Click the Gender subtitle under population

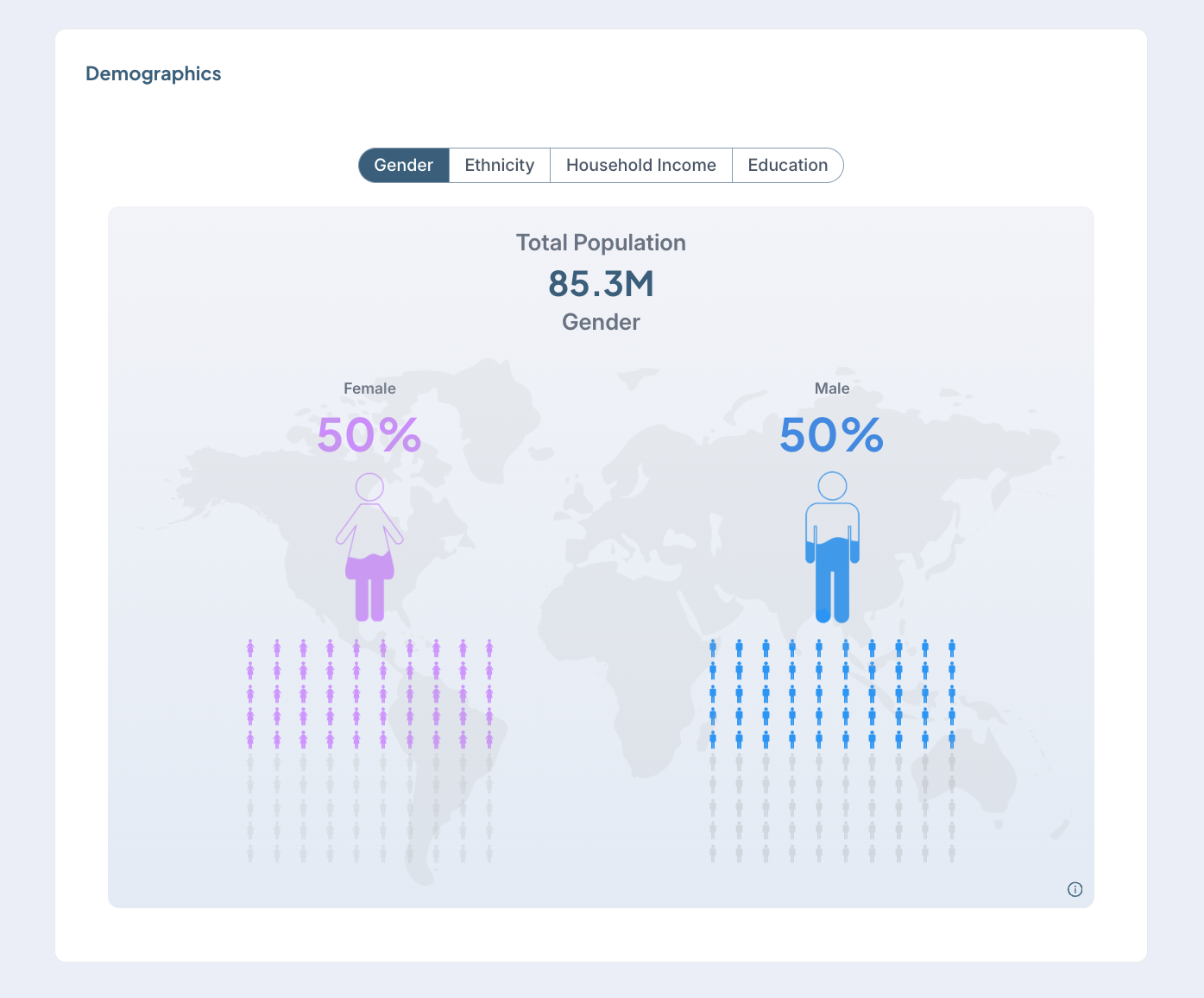[x=602, y=322]
